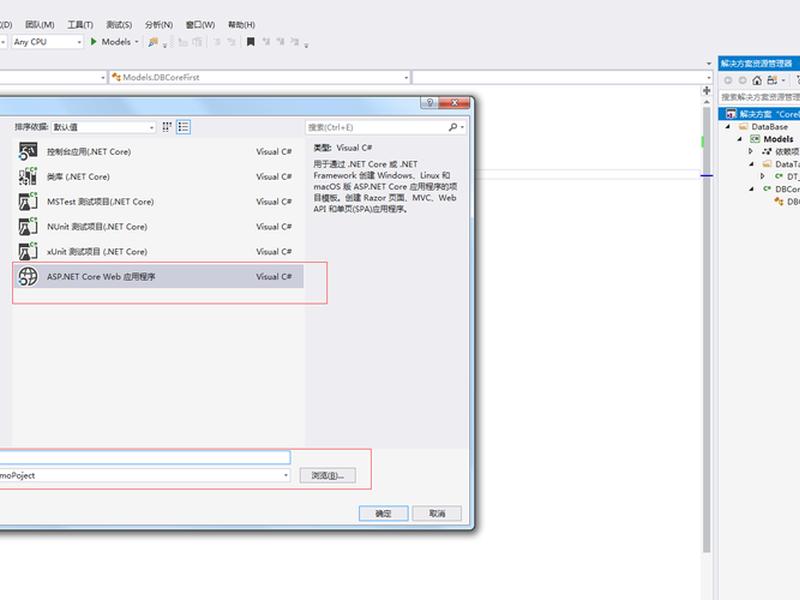
Task: Click Solution Explorer Forward arrow icon
Action: click(742, 80)
